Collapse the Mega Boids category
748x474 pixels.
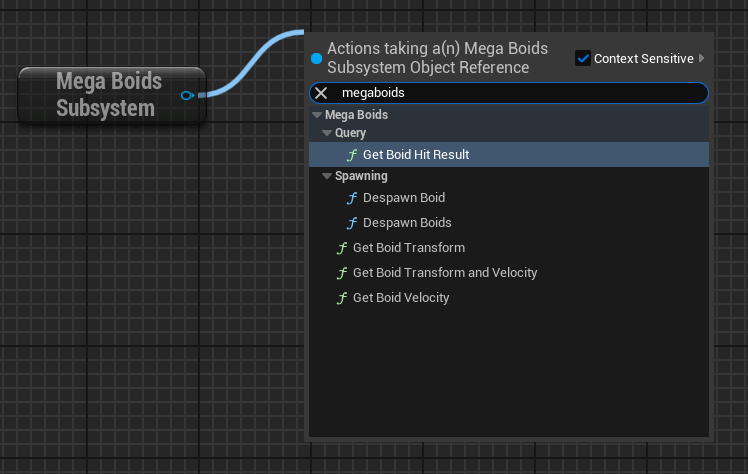click(x=317, y=115)
